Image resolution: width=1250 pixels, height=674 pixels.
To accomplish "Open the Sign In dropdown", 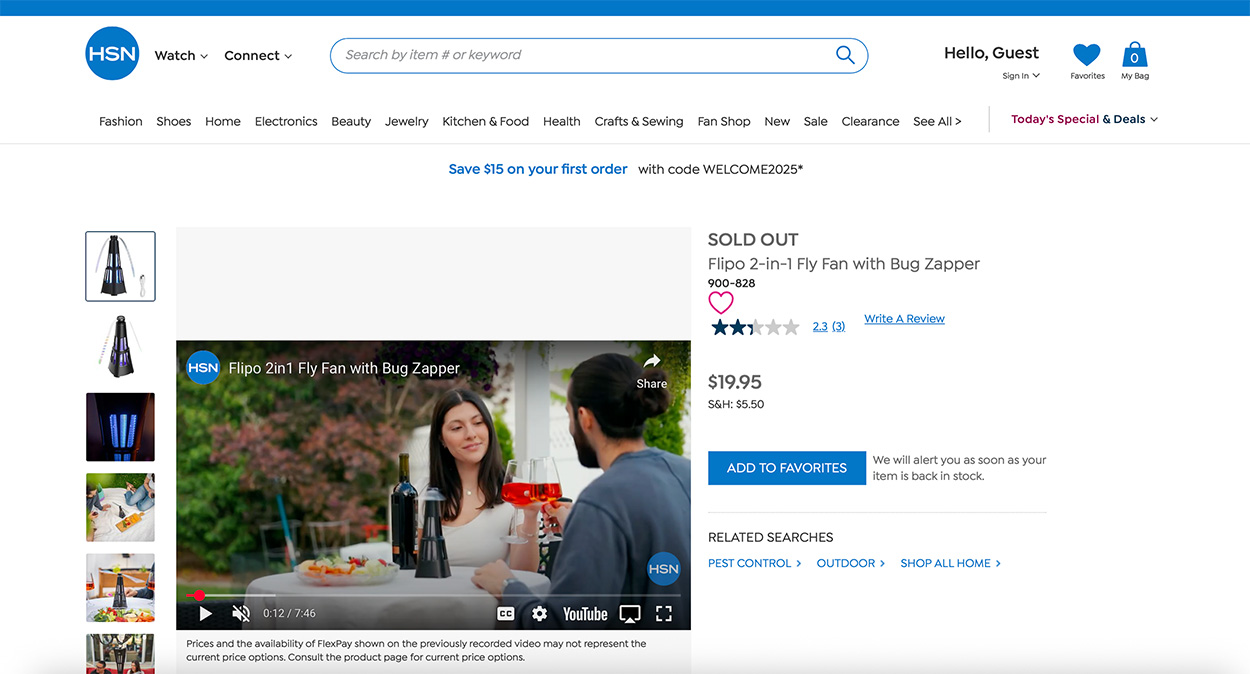I will (1021, 76).
